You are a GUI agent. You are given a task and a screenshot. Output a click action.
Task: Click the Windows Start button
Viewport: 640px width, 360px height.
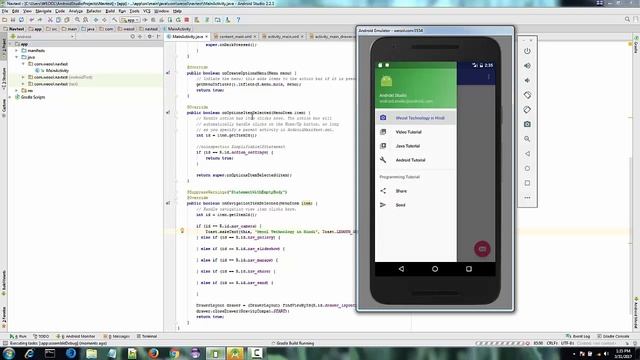pos(9,353)
